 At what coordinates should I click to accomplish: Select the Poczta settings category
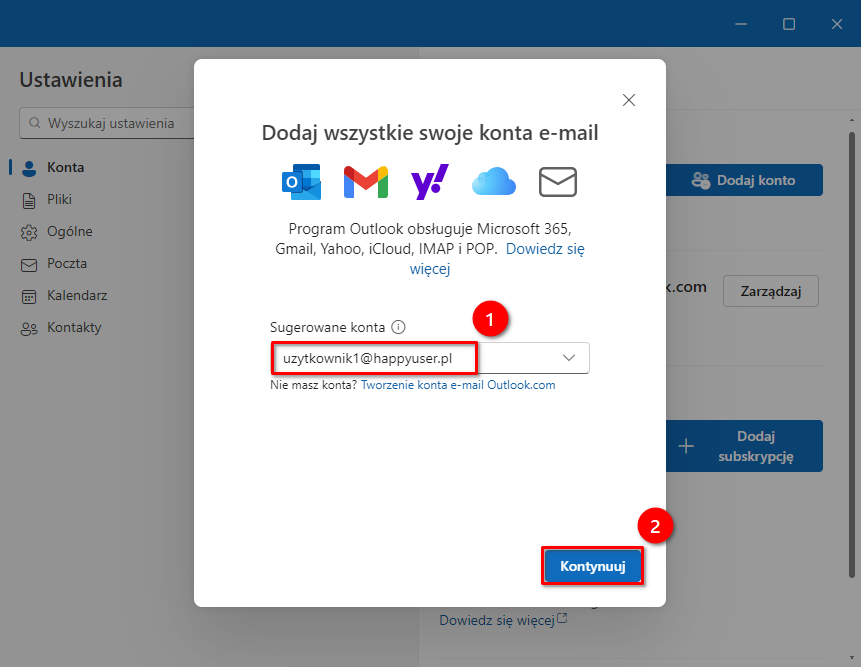pos(67,264)
